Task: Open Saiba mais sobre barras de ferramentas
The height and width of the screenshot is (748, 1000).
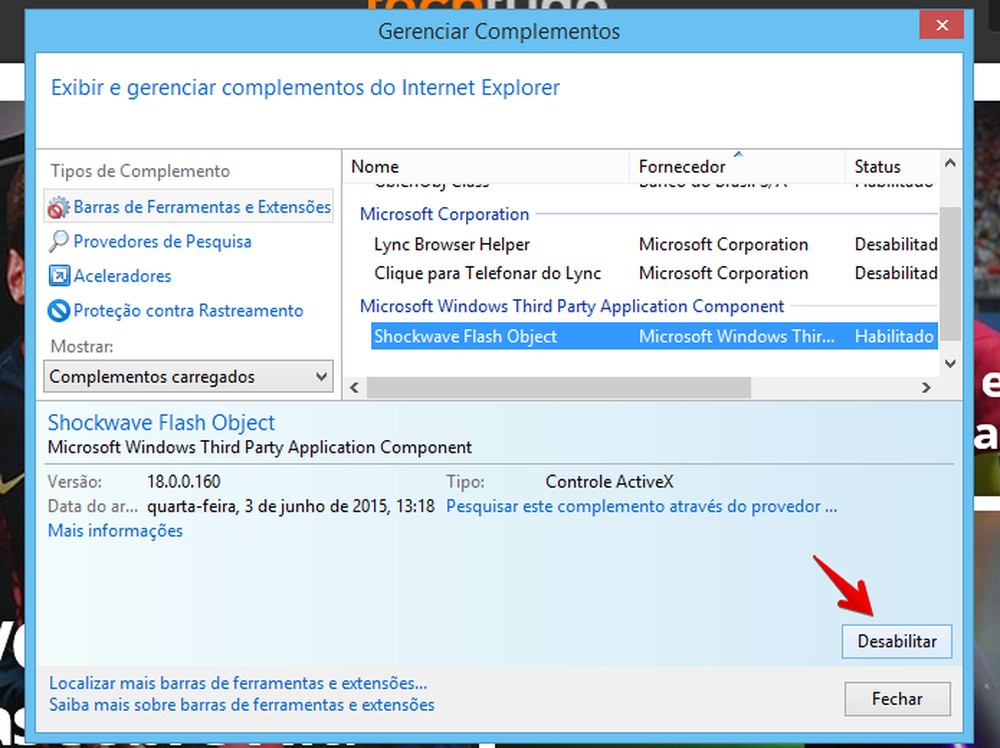Action: tap(242, 705)
